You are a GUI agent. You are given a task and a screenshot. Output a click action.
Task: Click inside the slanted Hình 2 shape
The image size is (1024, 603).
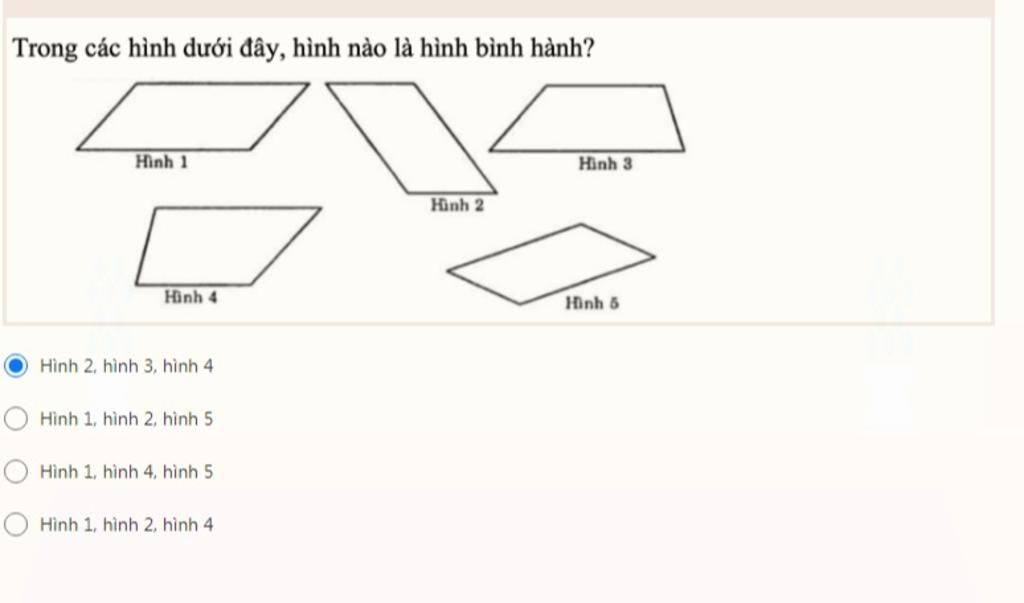pos(411,138)
